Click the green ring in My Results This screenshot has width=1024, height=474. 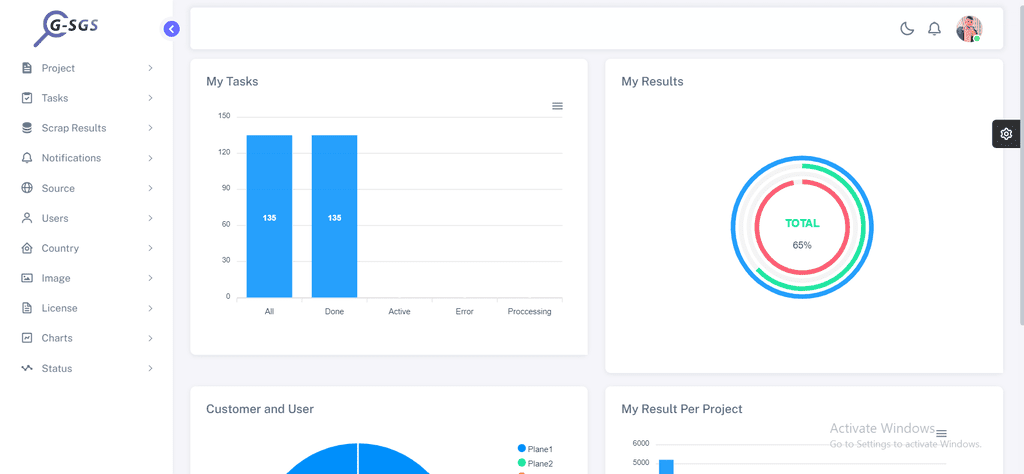tap(863, 229)
